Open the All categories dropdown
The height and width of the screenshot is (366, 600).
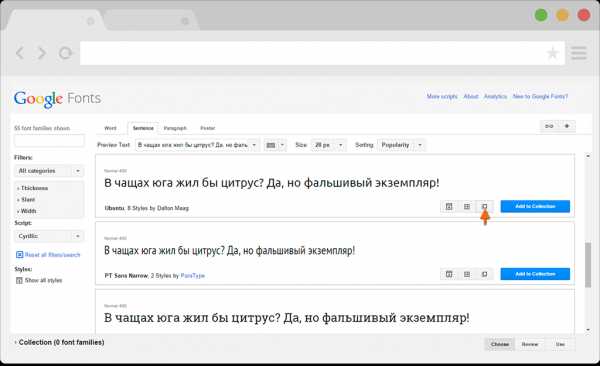point(49,171)
